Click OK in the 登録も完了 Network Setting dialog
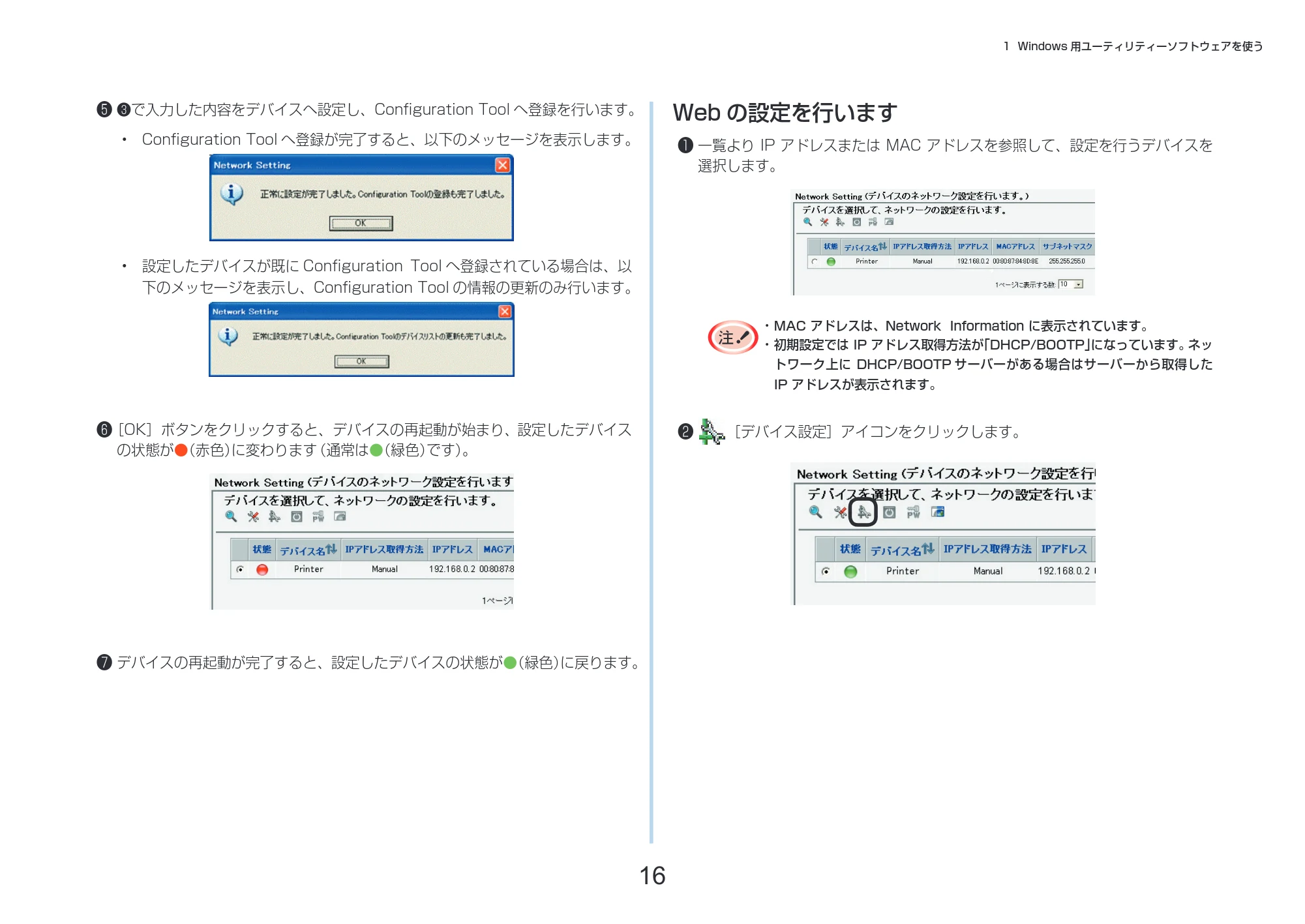The height and width of the screenshot is (924, 1305). [x=361, y=224]
